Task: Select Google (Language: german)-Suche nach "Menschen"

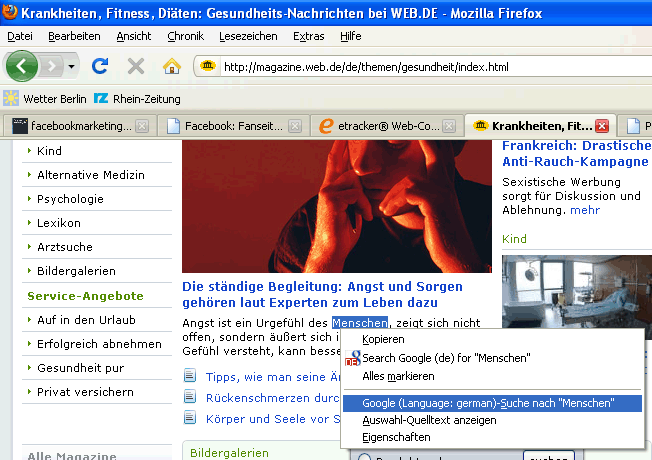Action: pyautogui.click(x=492, y=403)
